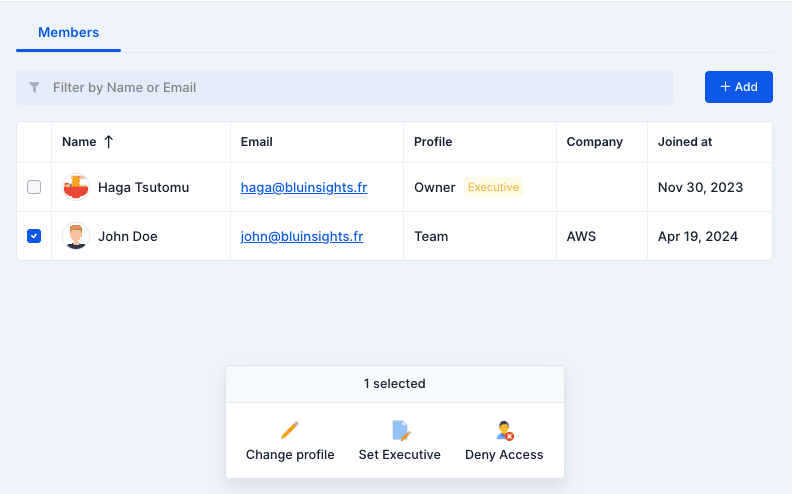
Task: Uncheck the John Doe row checkbox
Action: click(34, 236)
